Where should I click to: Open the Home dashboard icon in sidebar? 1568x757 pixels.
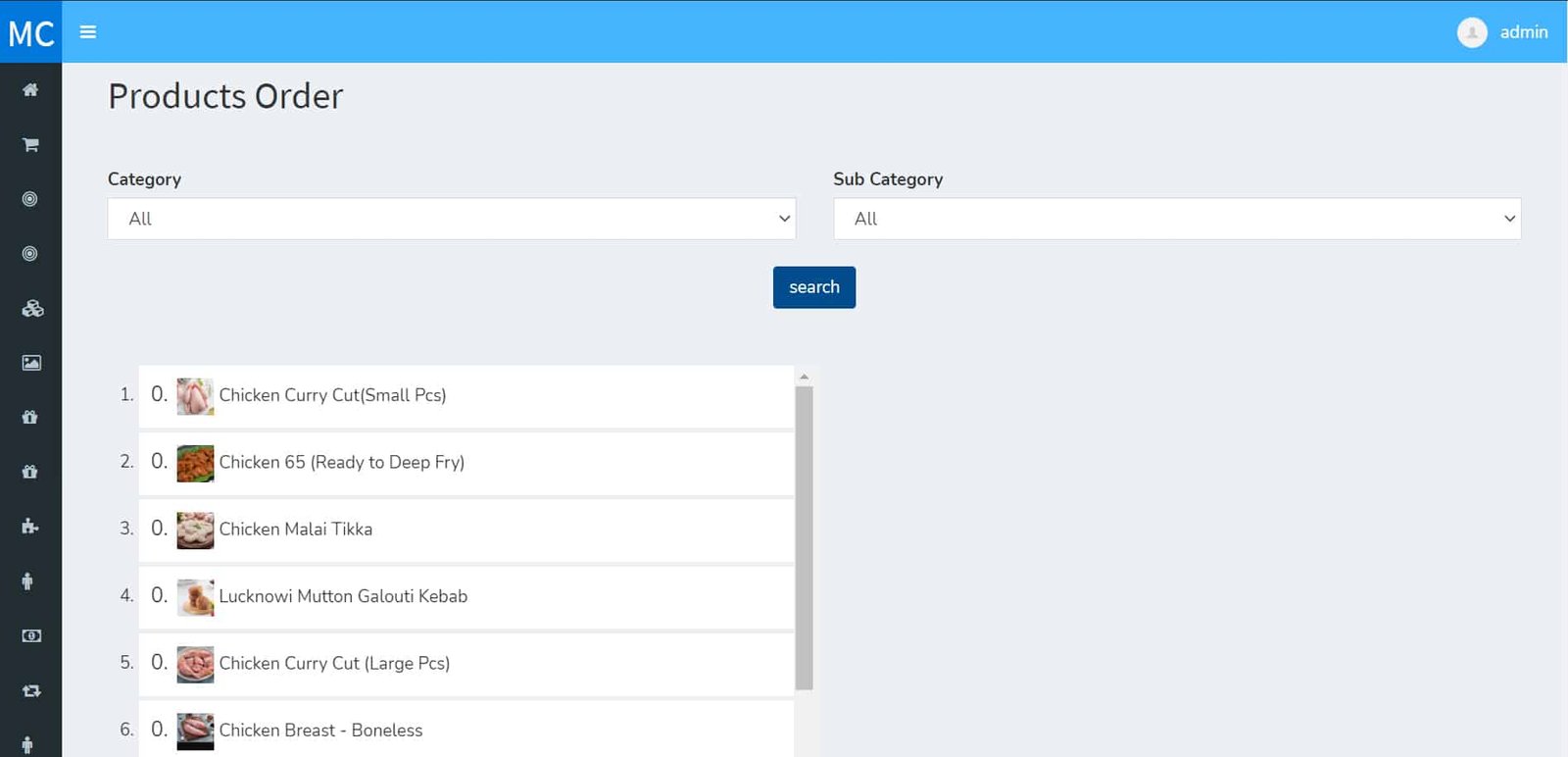coord(30,90)
